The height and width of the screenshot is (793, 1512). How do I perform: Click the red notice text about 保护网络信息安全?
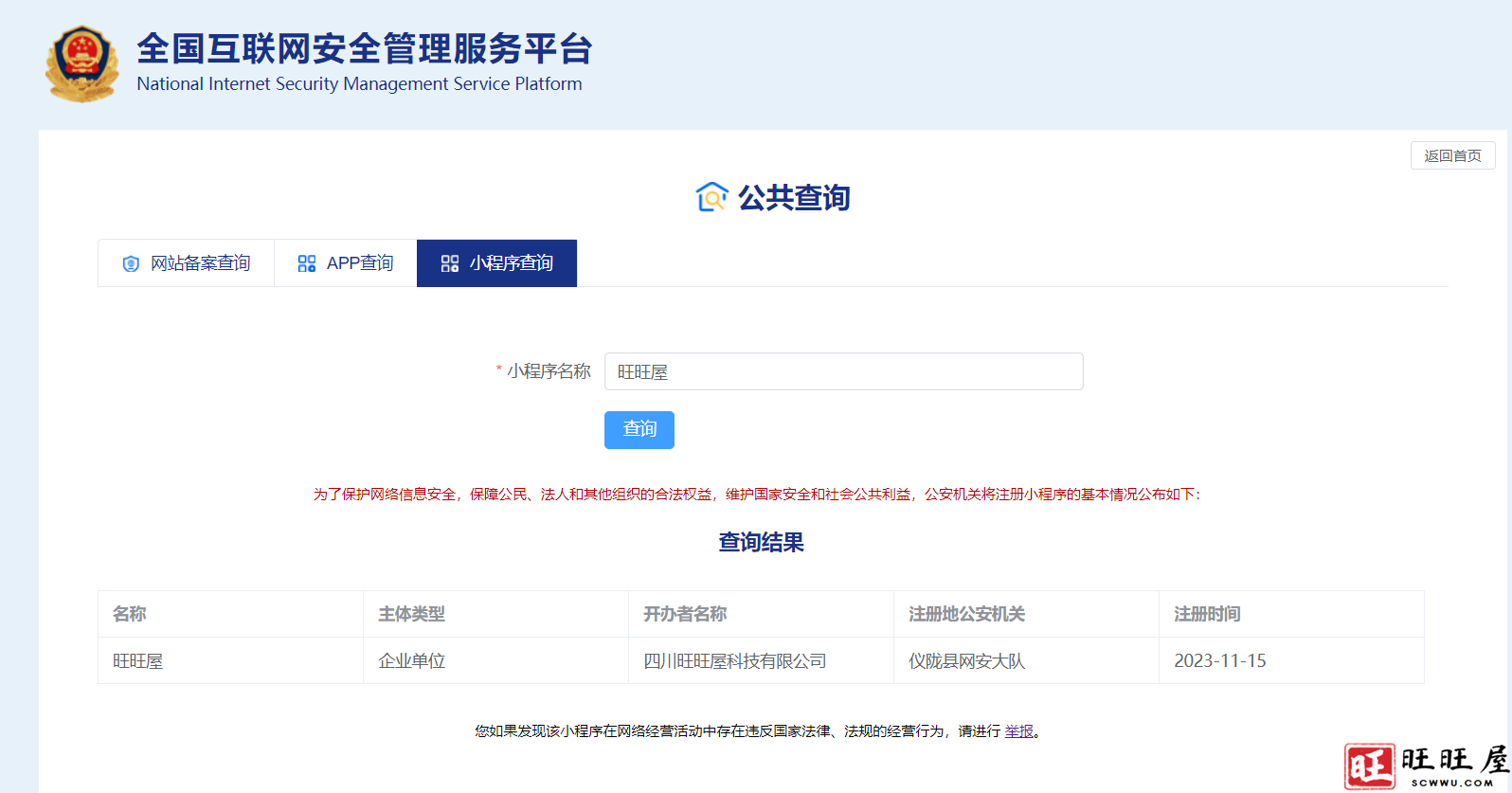pos(757,495)
